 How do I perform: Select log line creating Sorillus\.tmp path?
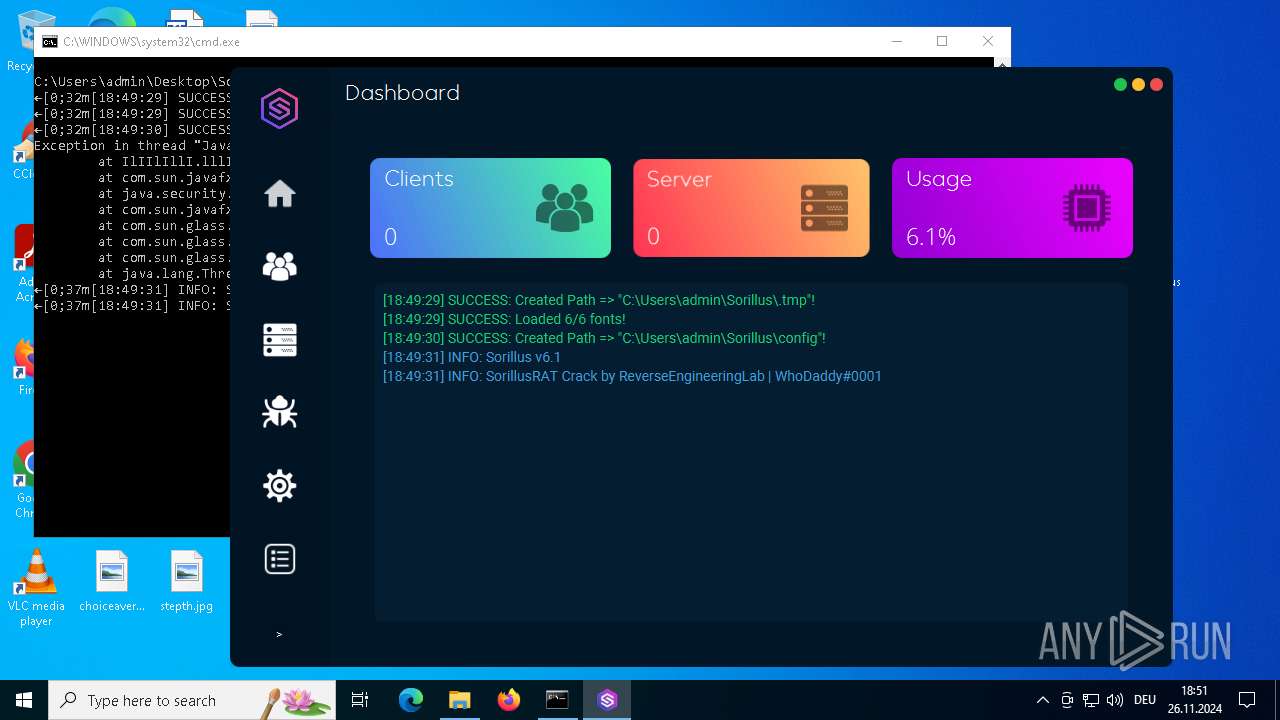(x=599, y=300)
